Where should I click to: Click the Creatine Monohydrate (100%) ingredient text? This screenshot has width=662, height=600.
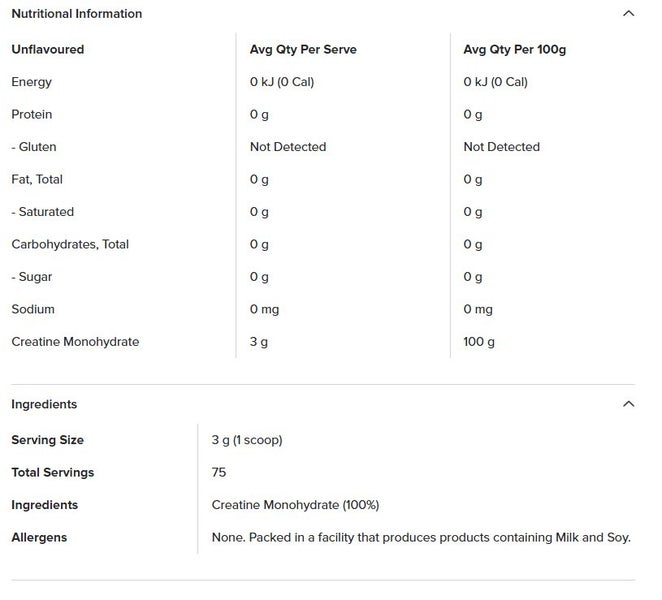(x=295, y=505)
